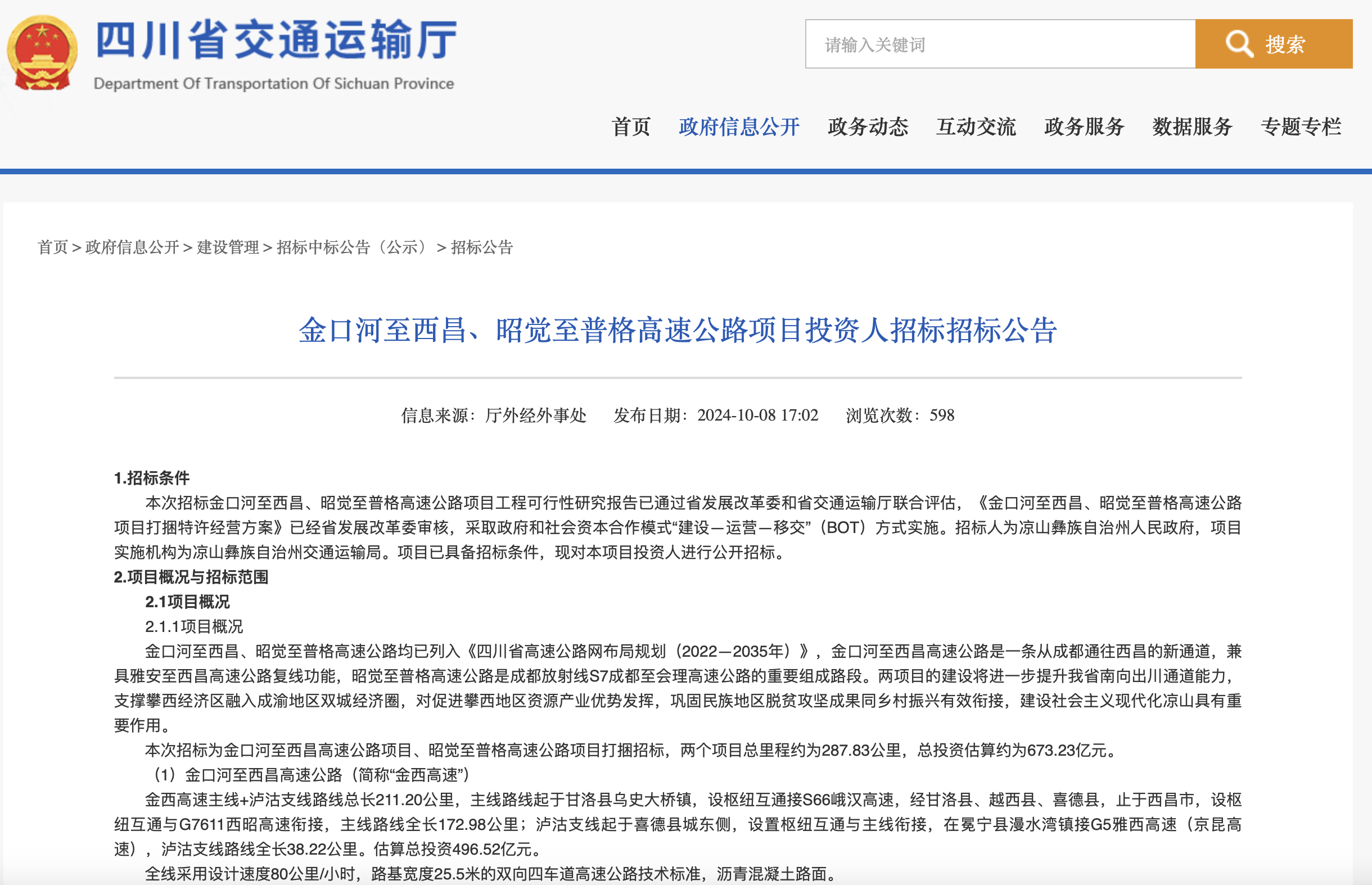Viewport: 1372px width, 885px height.
Task: Click the national emblem logo
Action: 42,53
